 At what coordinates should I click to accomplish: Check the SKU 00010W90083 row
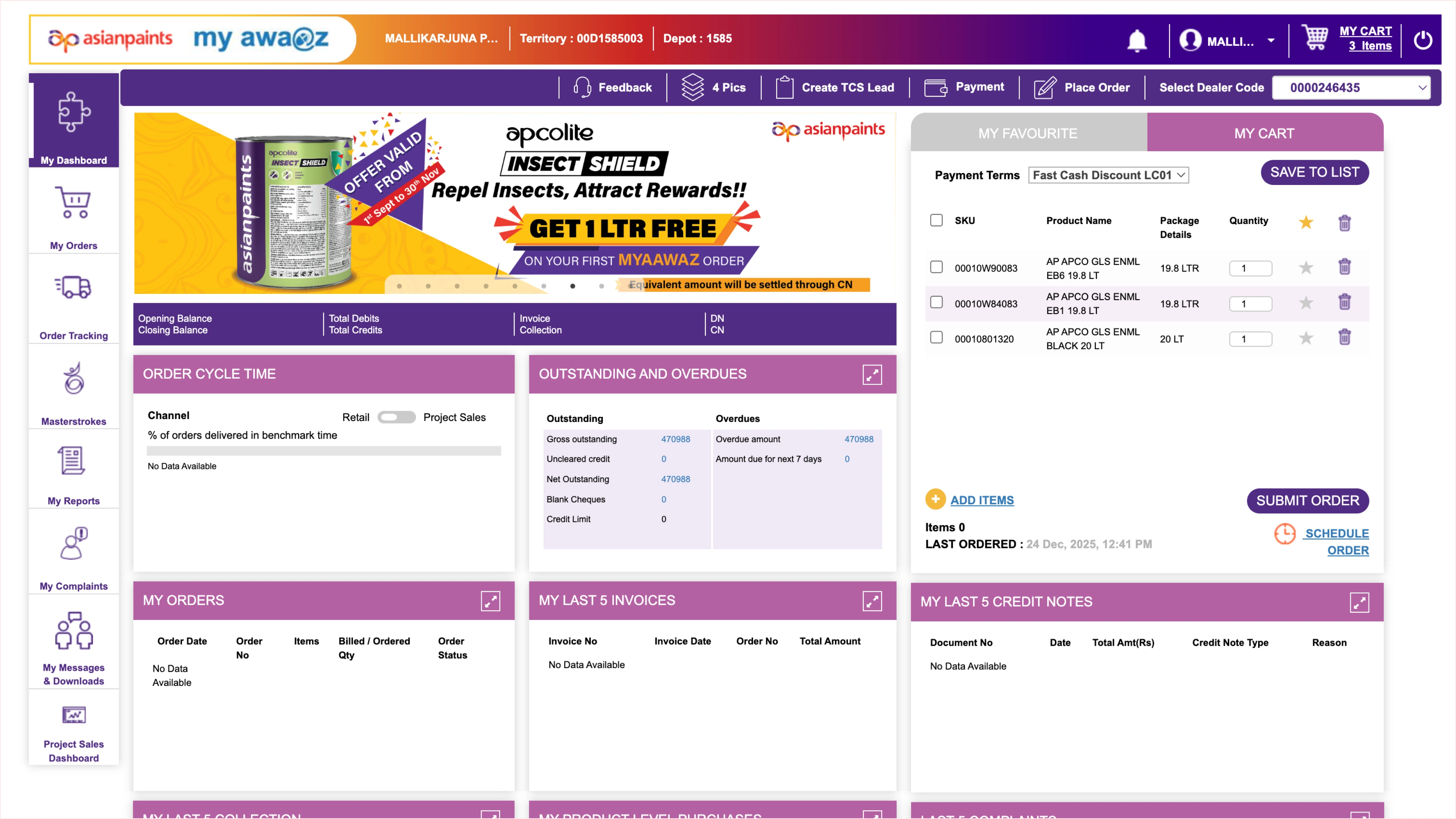click(x=937, y=267)
